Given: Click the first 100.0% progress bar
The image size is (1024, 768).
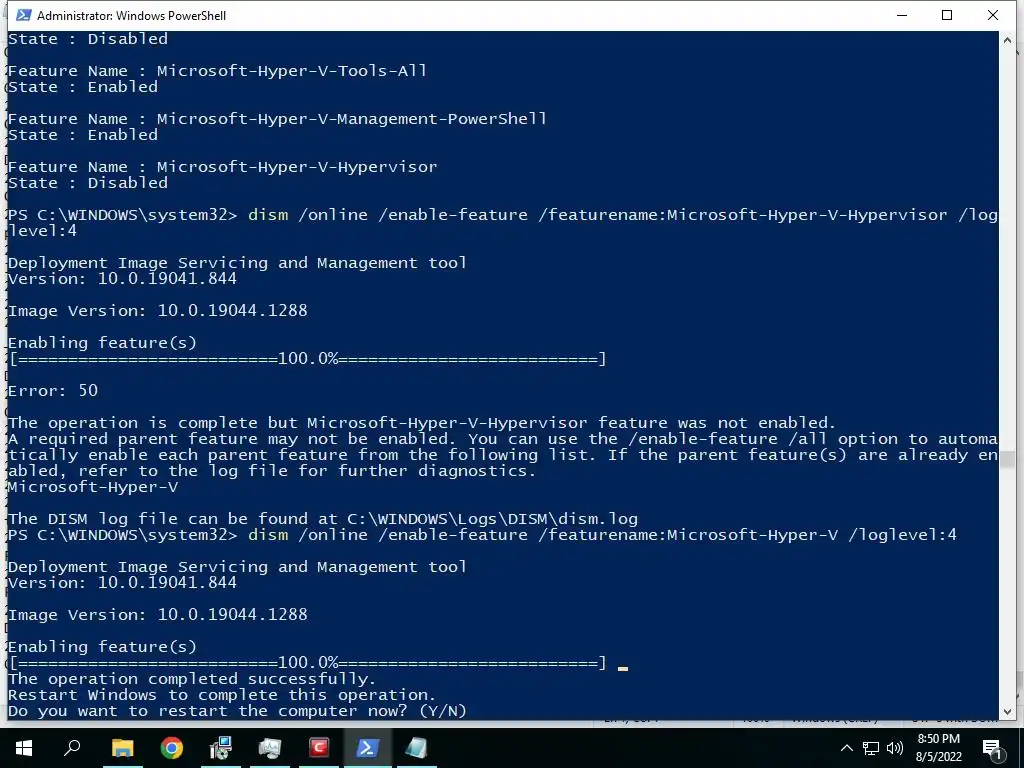Looking at the screenshot, I should coord(307,359).
